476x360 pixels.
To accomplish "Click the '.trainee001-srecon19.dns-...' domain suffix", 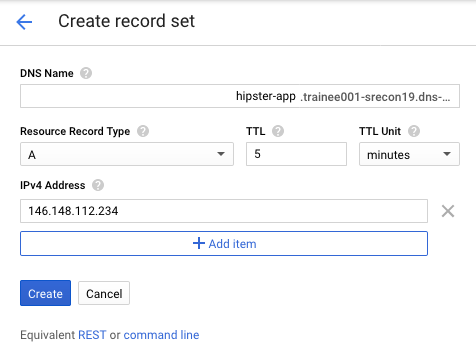I will click(375, 97).
